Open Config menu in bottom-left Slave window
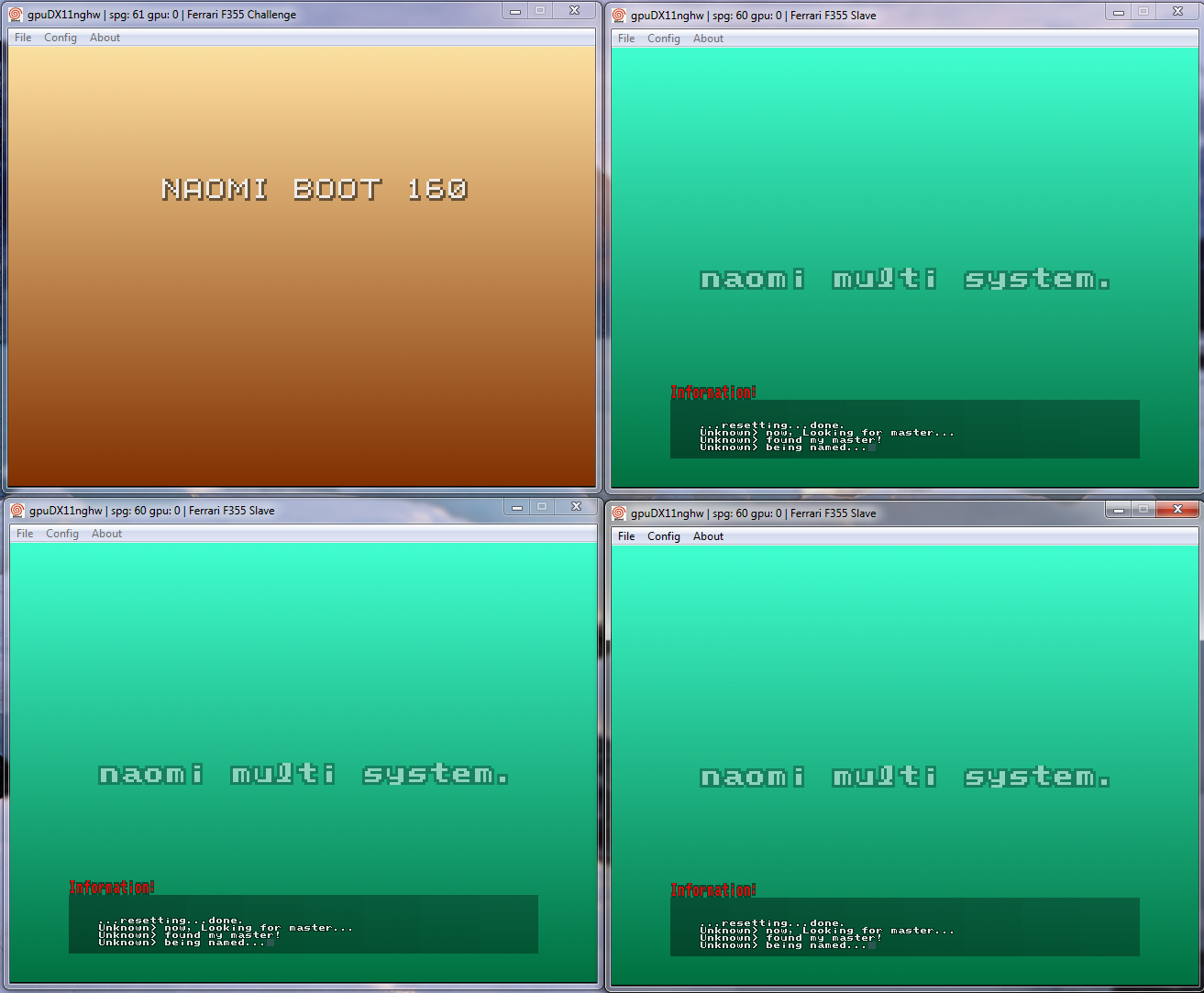The width and height of the screenshot is (1204, 993). 62,534
